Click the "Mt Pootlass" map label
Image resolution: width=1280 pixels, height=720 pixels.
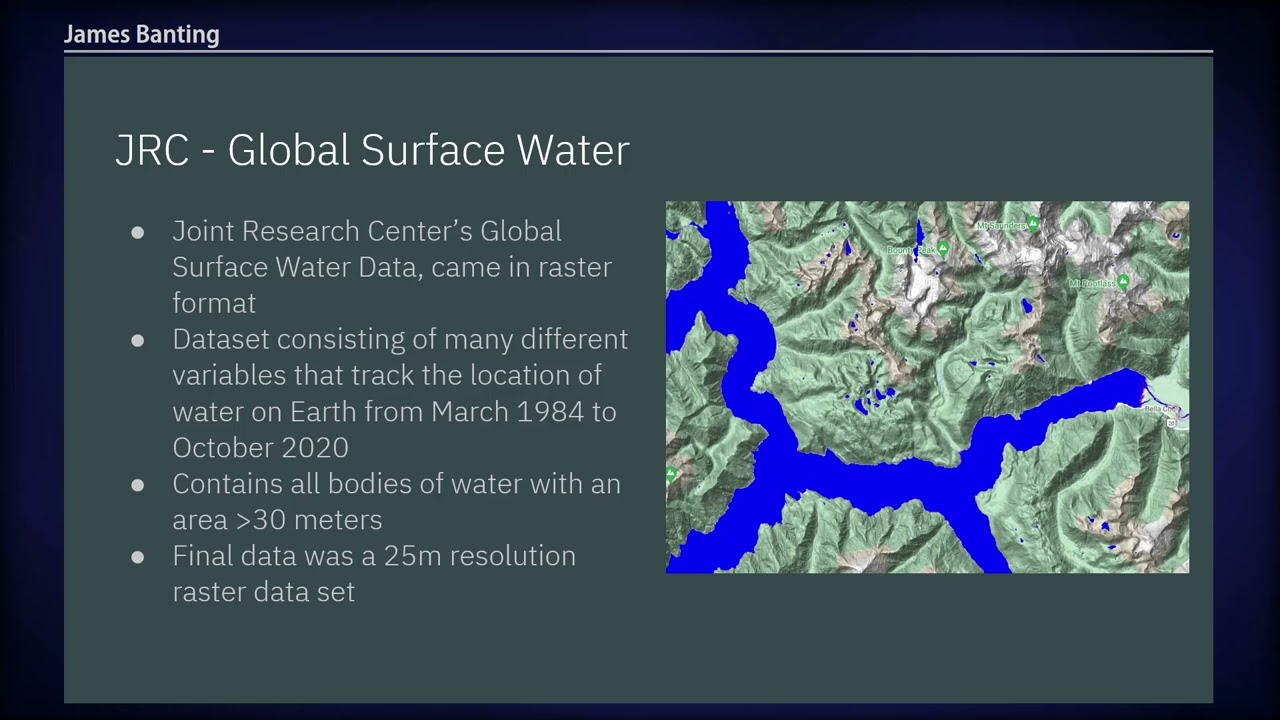[1092, 284]
